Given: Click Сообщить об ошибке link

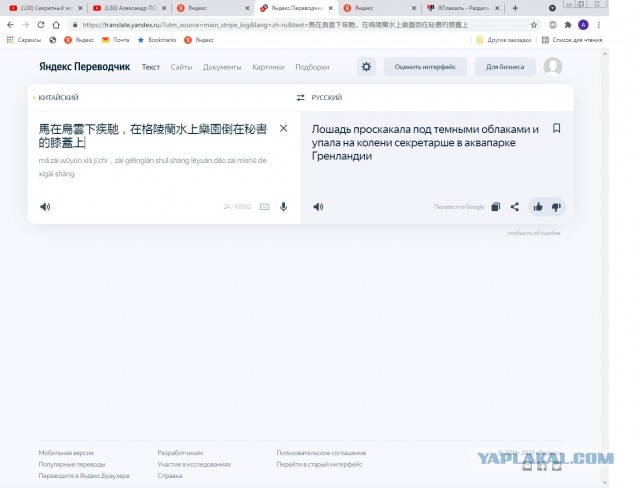Looking at the screenshot, I should point(533,233).
